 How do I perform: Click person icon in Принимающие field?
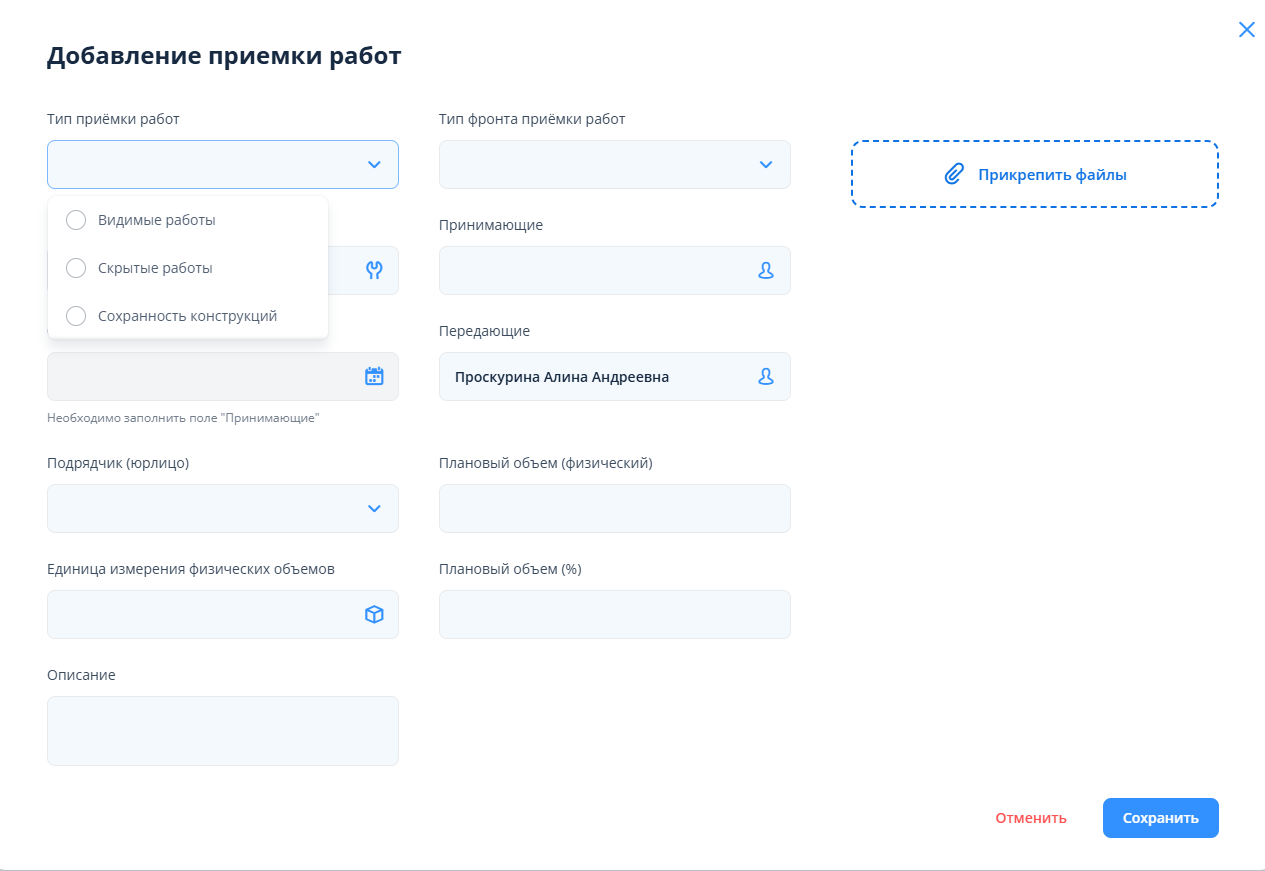pos(766,270)
